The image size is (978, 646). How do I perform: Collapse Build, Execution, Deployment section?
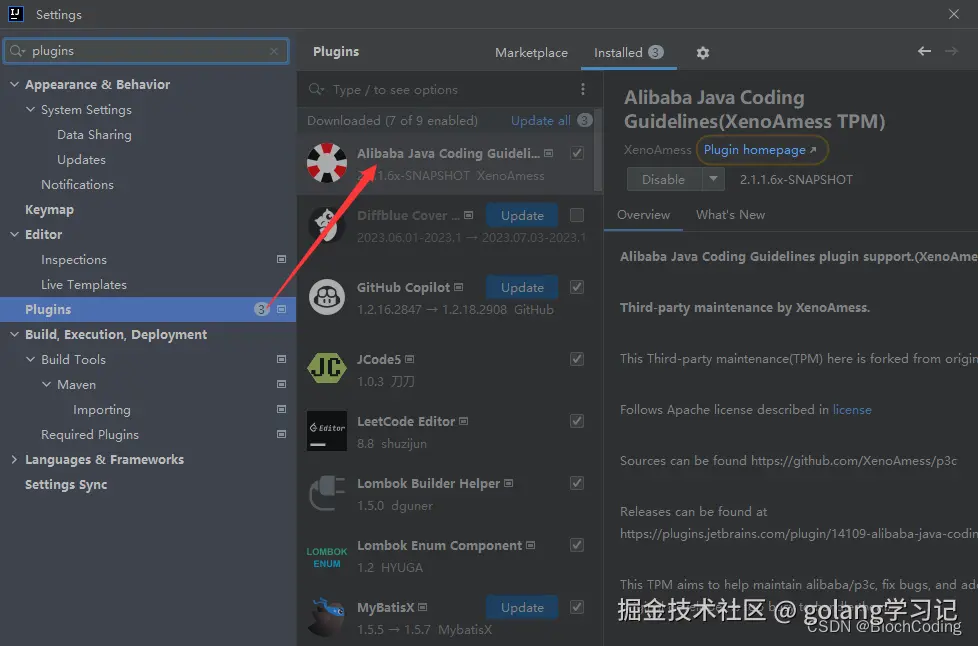(14, 334)
